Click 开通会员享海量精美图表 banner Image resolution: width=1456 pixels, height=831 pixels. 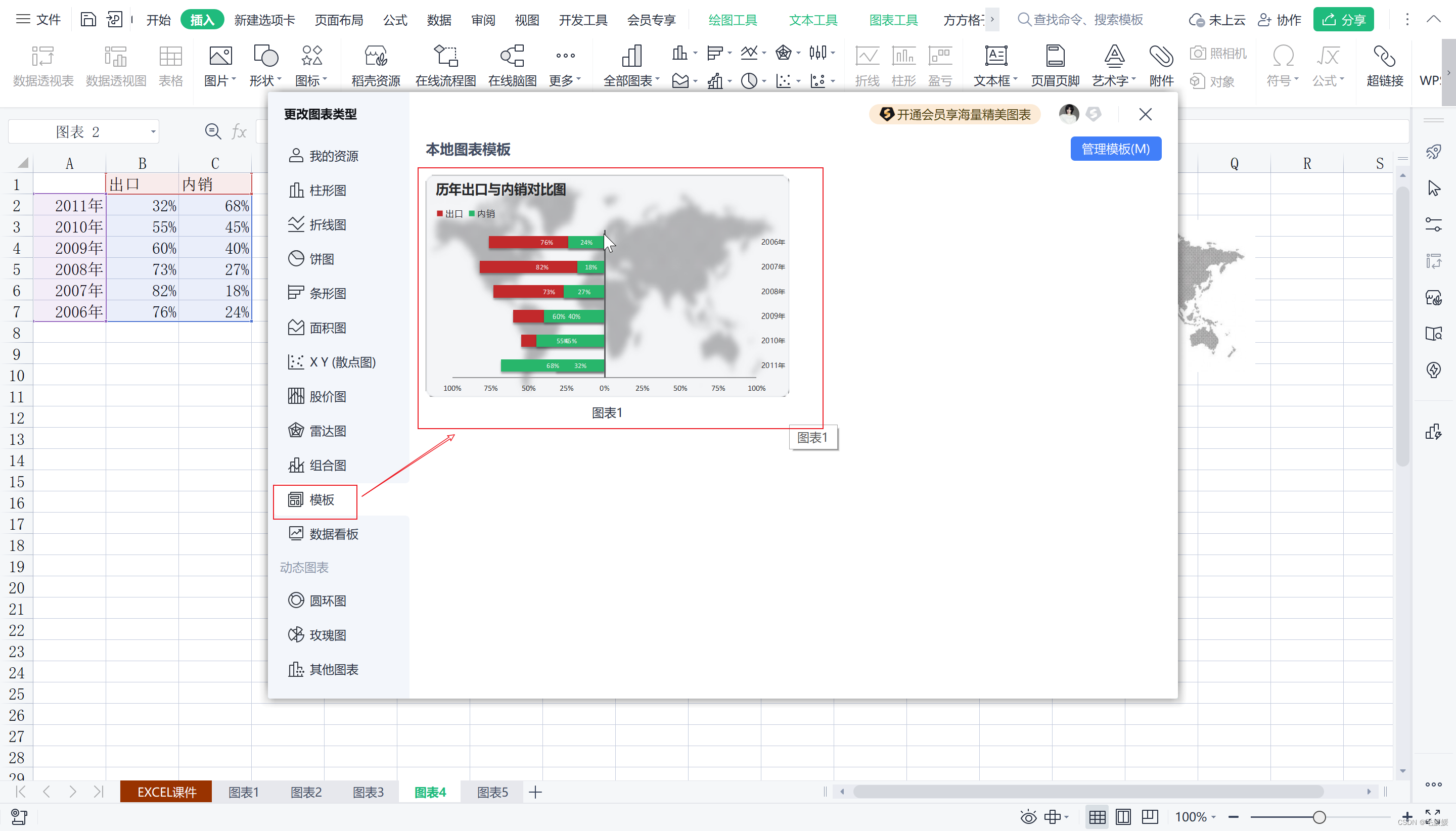tap(954, 114)
